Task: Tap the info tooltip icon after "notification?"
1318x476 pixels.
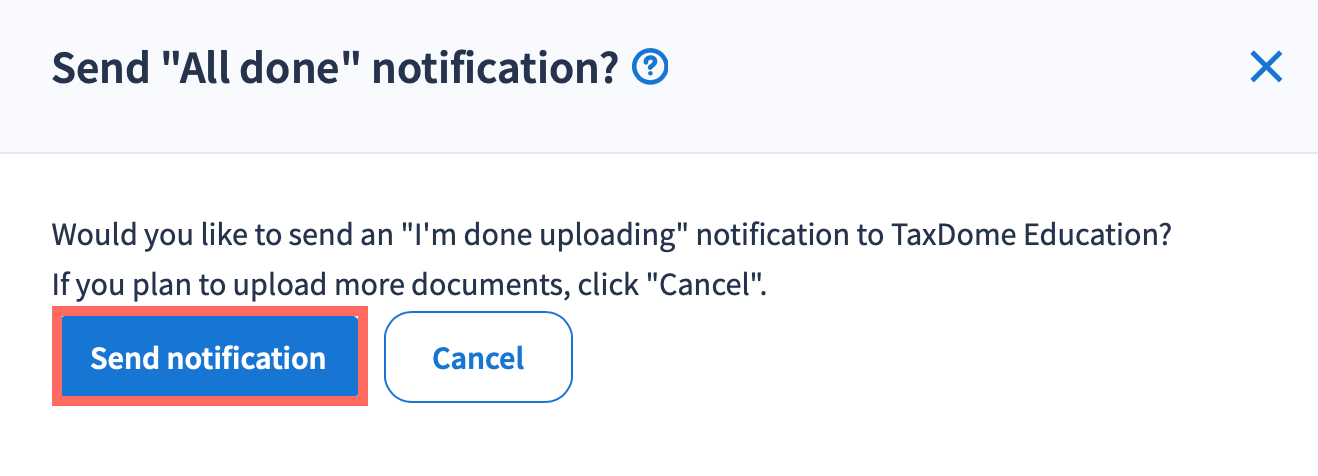Action: point(651,68)
